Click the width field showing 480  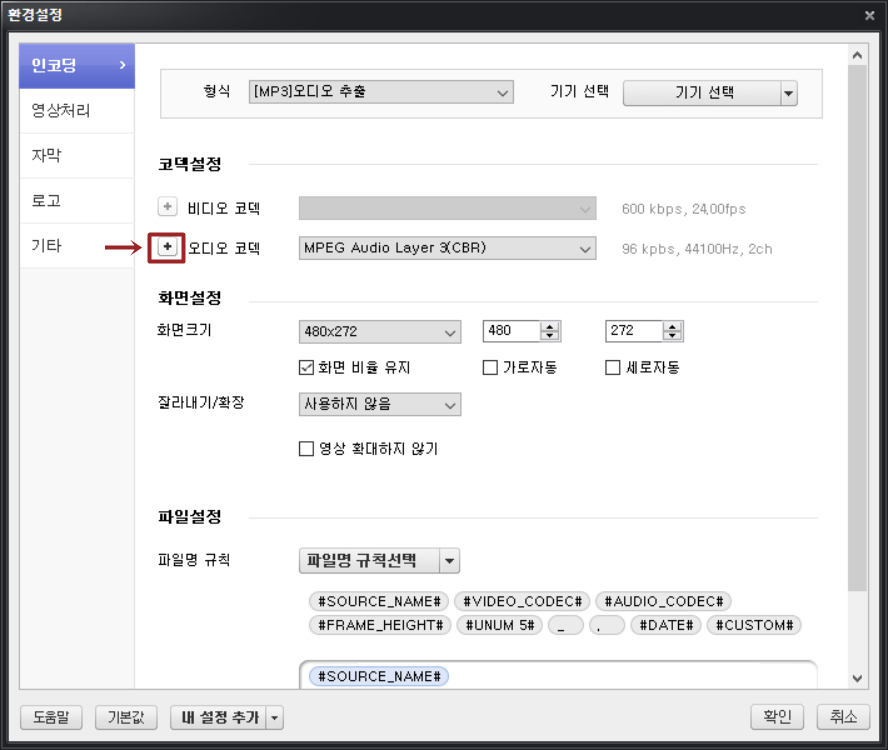click(512, 331)
